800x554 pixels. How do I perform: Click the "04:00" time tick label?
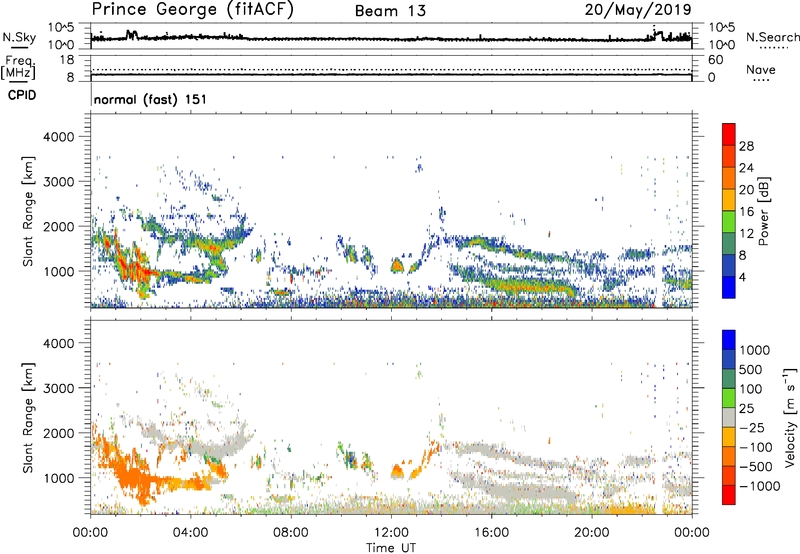point(190,533)
